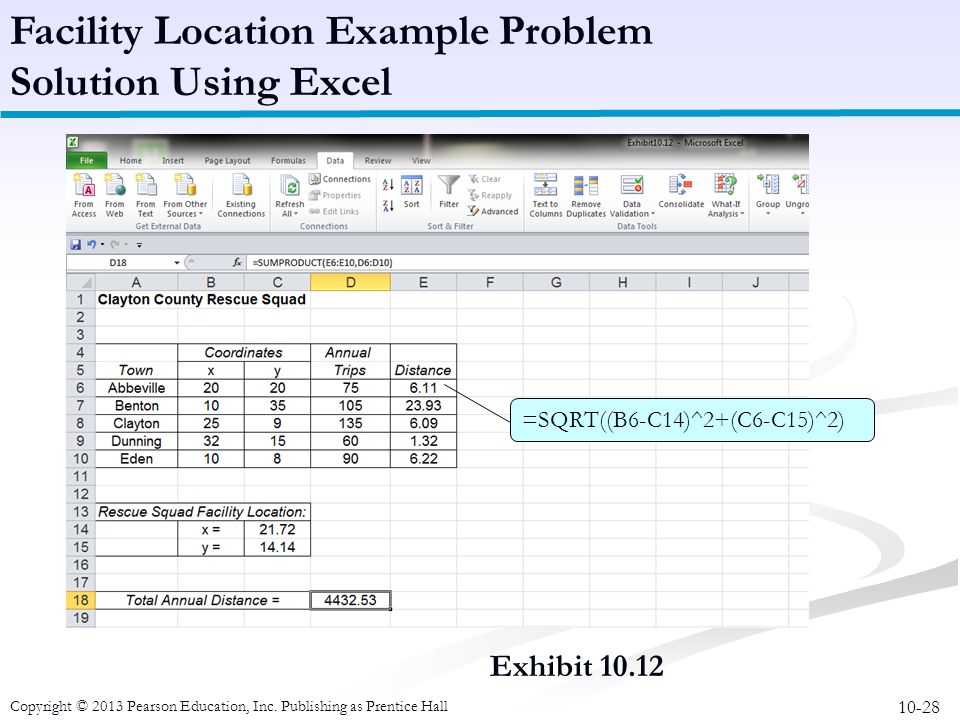
Task: Select row 6 header
Action: 81,388
